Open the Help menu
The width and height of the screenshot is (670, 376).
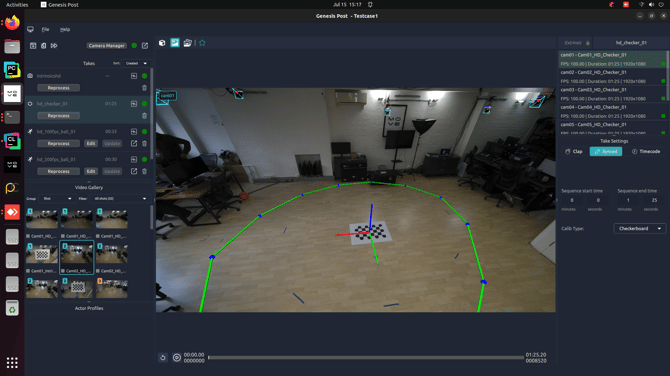point(65,29)
